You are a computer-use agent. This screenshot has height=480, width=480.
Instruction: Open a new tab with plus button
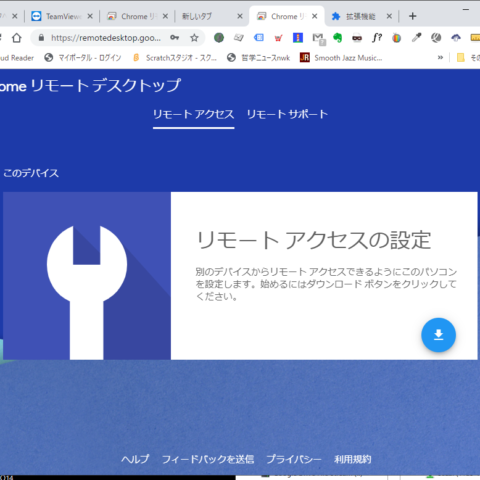pyautogui.click(x=413, y=16)
